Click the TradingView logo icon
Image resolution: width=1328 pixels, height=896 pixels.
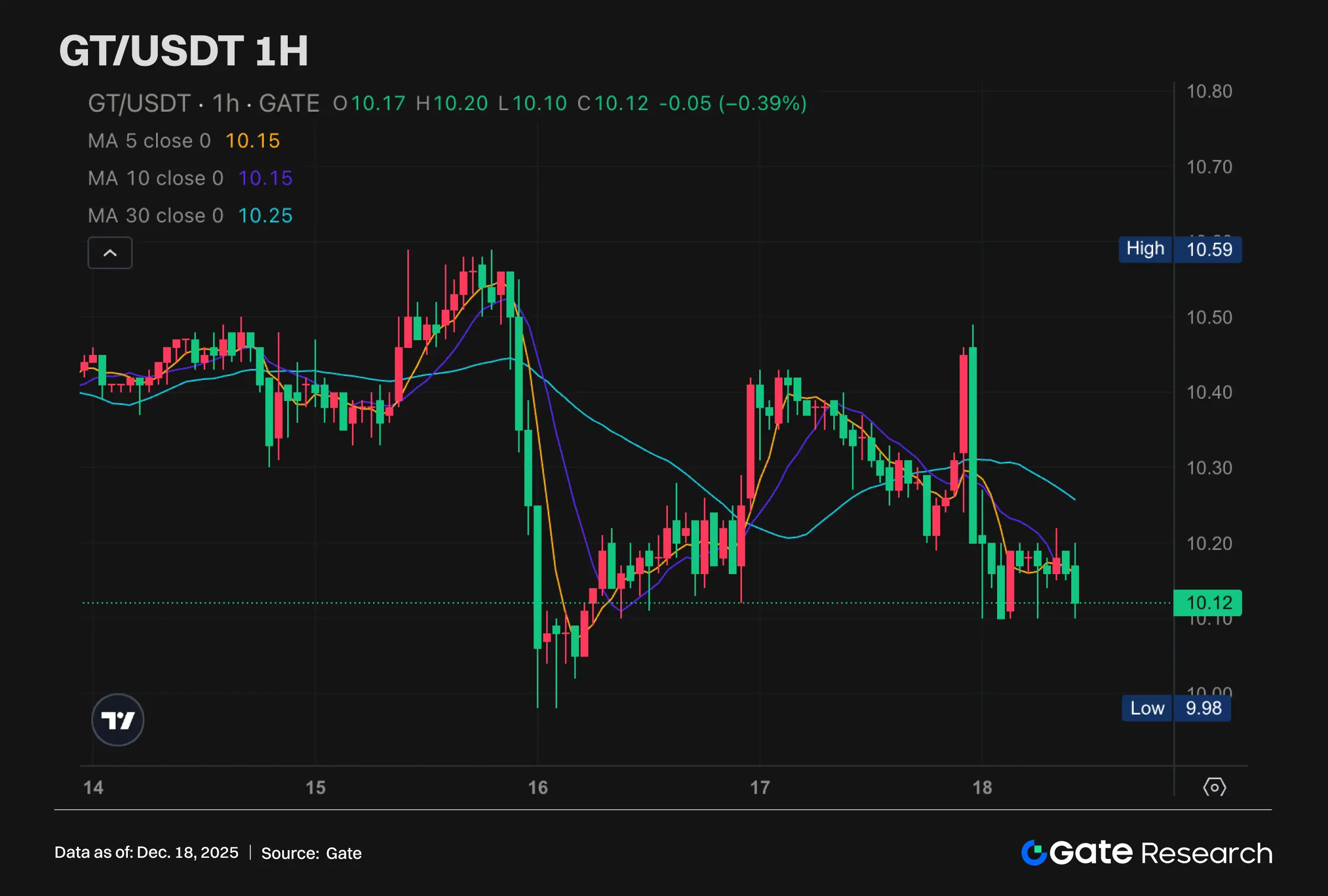118,720
